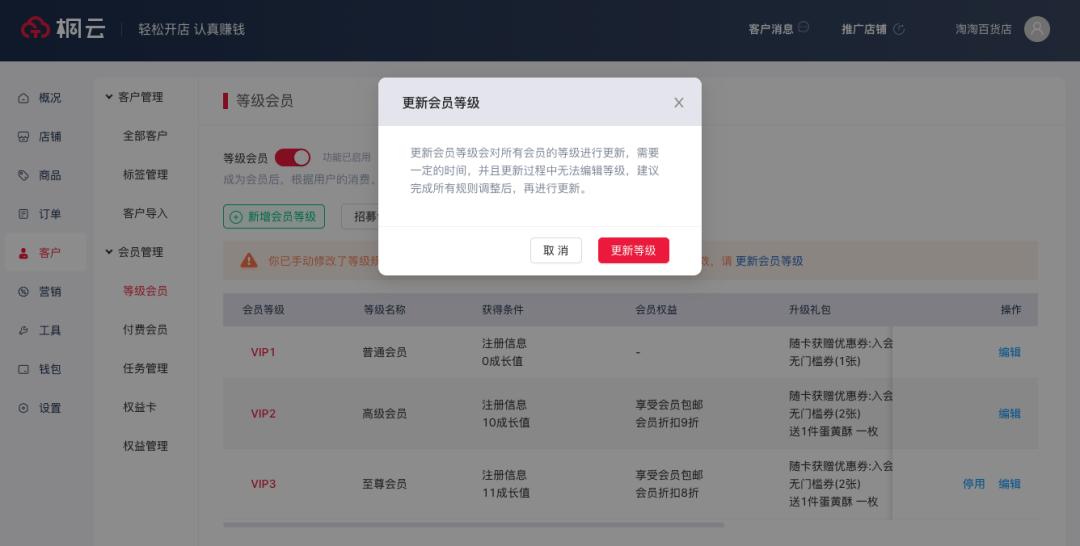Click the VIP3 level cell
Screen dimensions: 1080x546
(x=262, y=484)
